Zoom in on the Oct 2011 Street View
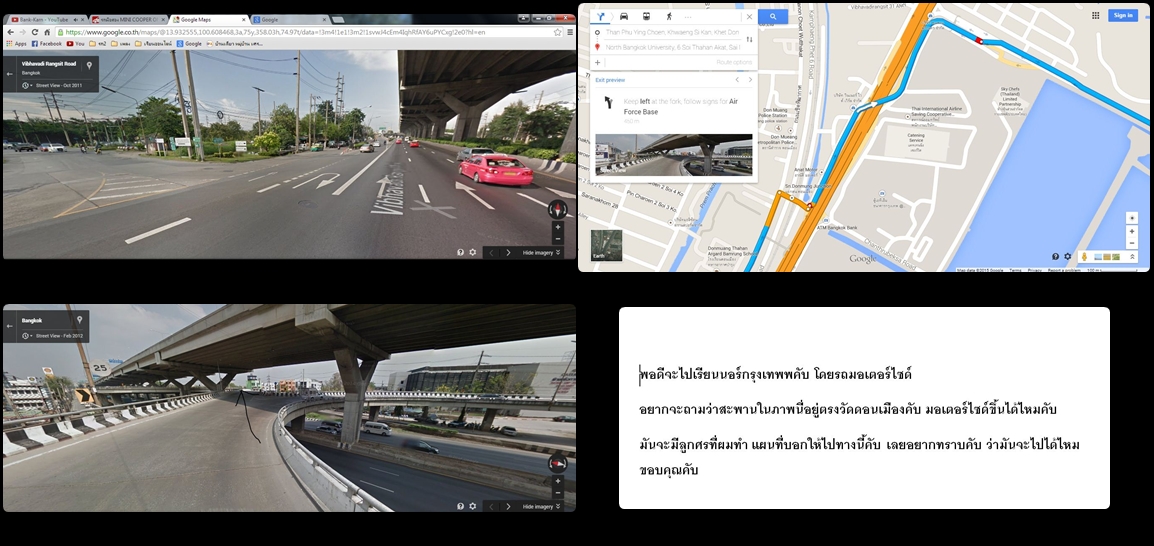Image resolution: width=1154 pixels, height=546 pixels. [557, 227]
